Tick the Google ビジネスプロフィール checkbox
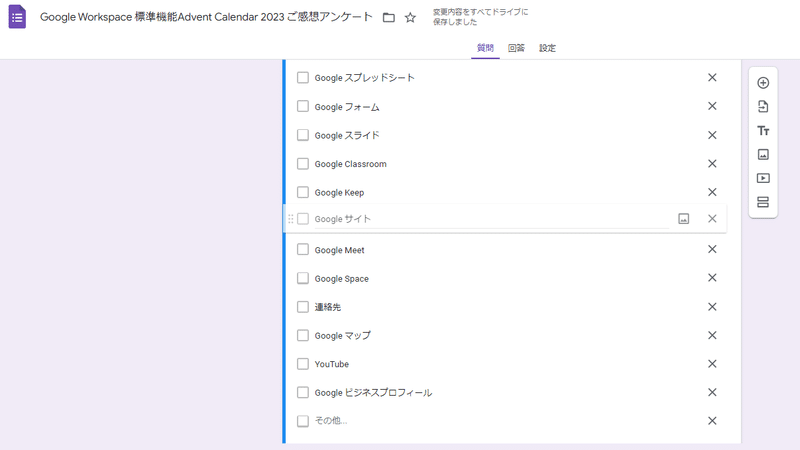This screenshot has width=800, height=450. tap(303, 392)
